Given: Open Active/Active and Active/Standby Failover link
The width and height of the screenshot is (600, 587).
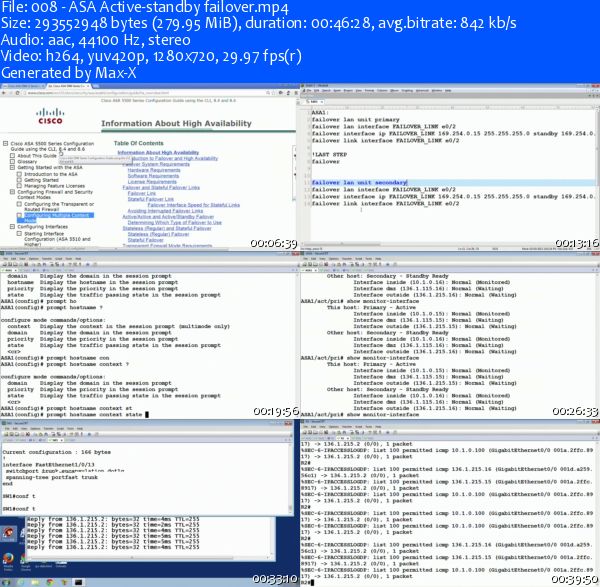Looking at the screenshot, I should (168, 217).
